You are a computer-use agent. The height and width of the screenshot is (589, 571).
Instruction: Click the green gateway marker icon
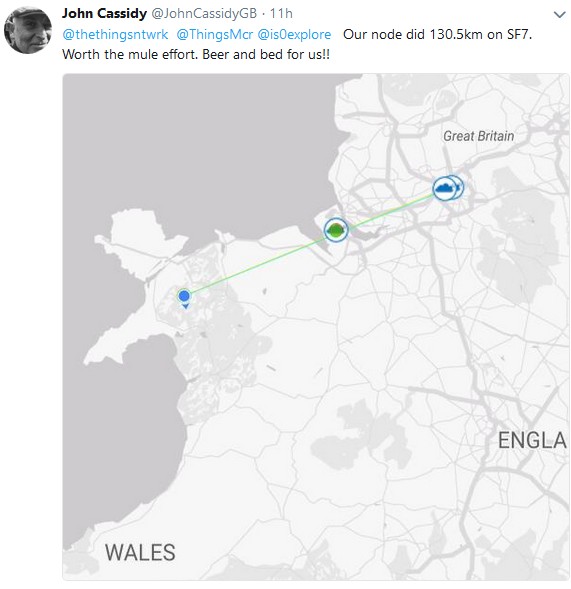coord(336,230)
